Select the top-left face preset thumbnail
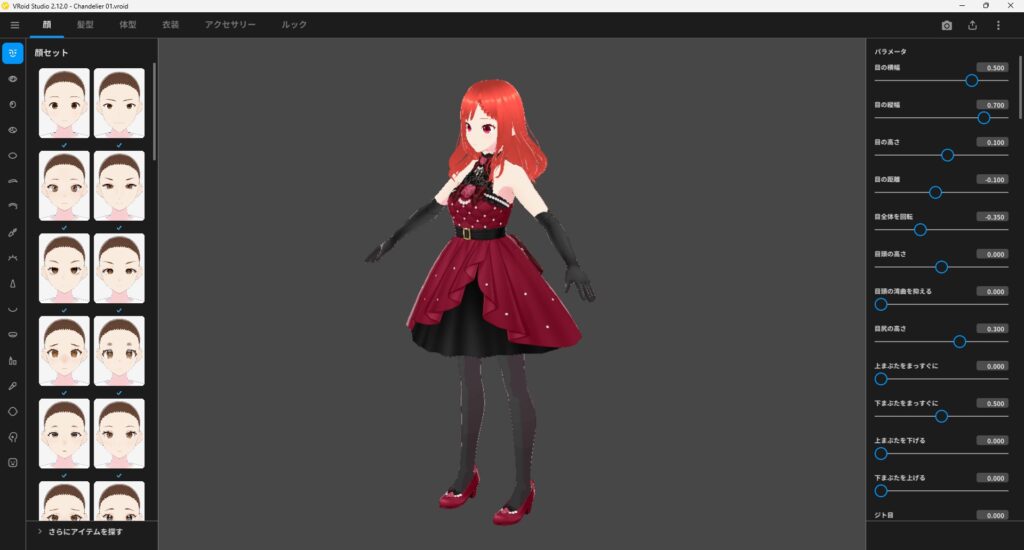The image size is (1024, 550). [x=64, y=103]
